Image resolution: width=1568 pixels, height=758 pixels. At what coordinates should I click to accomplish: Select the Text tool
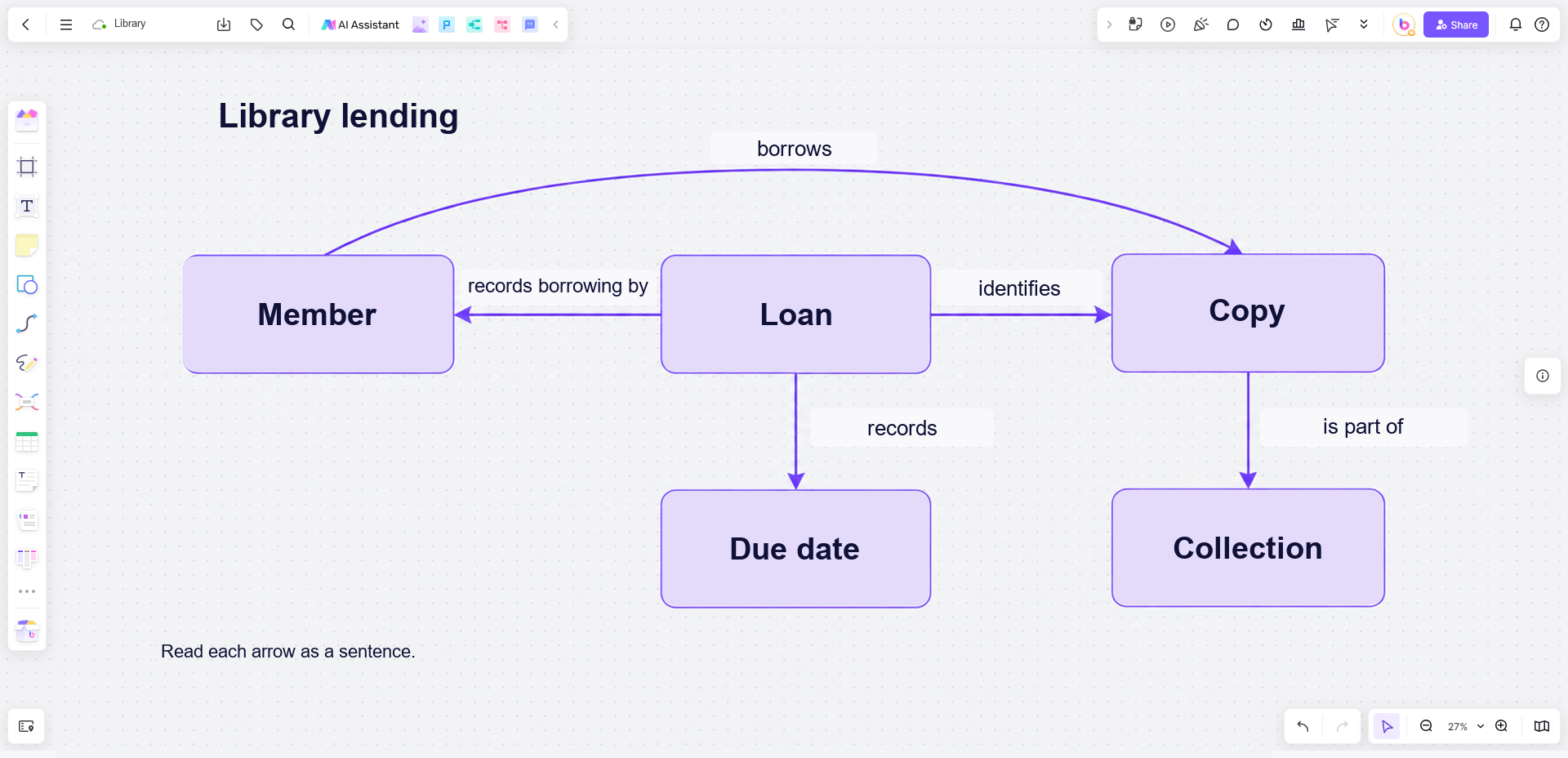(x=27, y=206)
